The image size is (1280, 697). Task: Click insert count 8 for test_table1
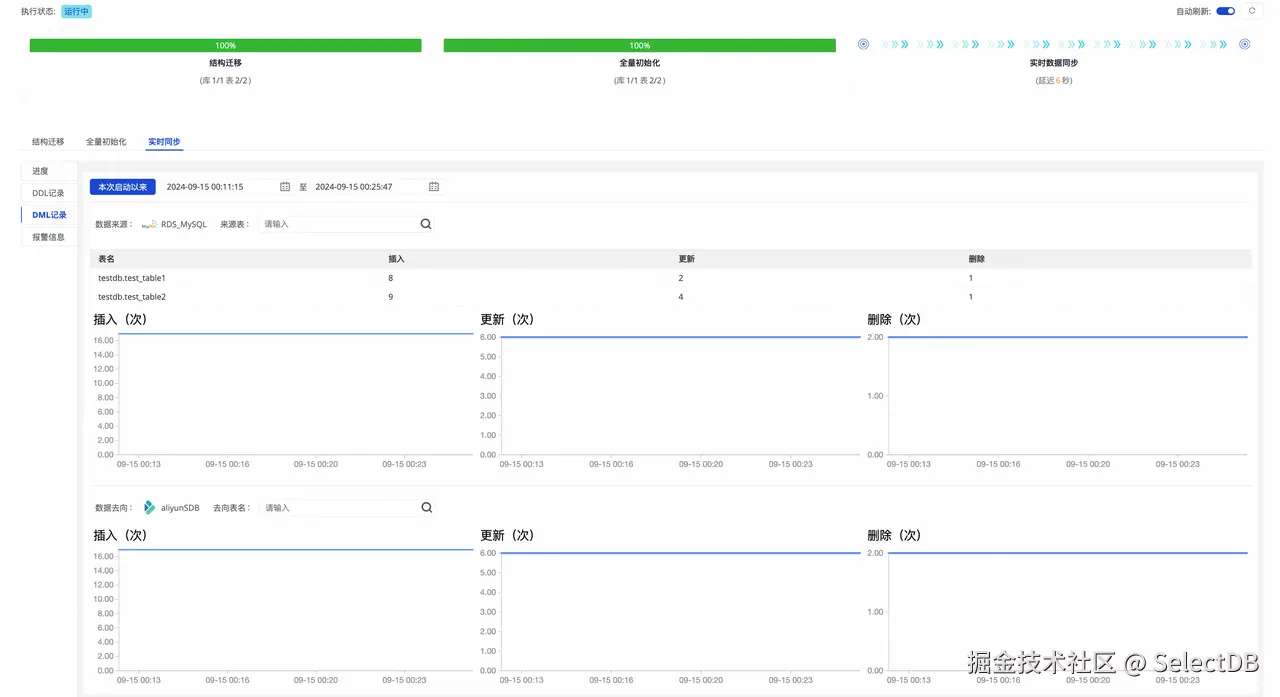pyautogui.click(x=391, y=278)
